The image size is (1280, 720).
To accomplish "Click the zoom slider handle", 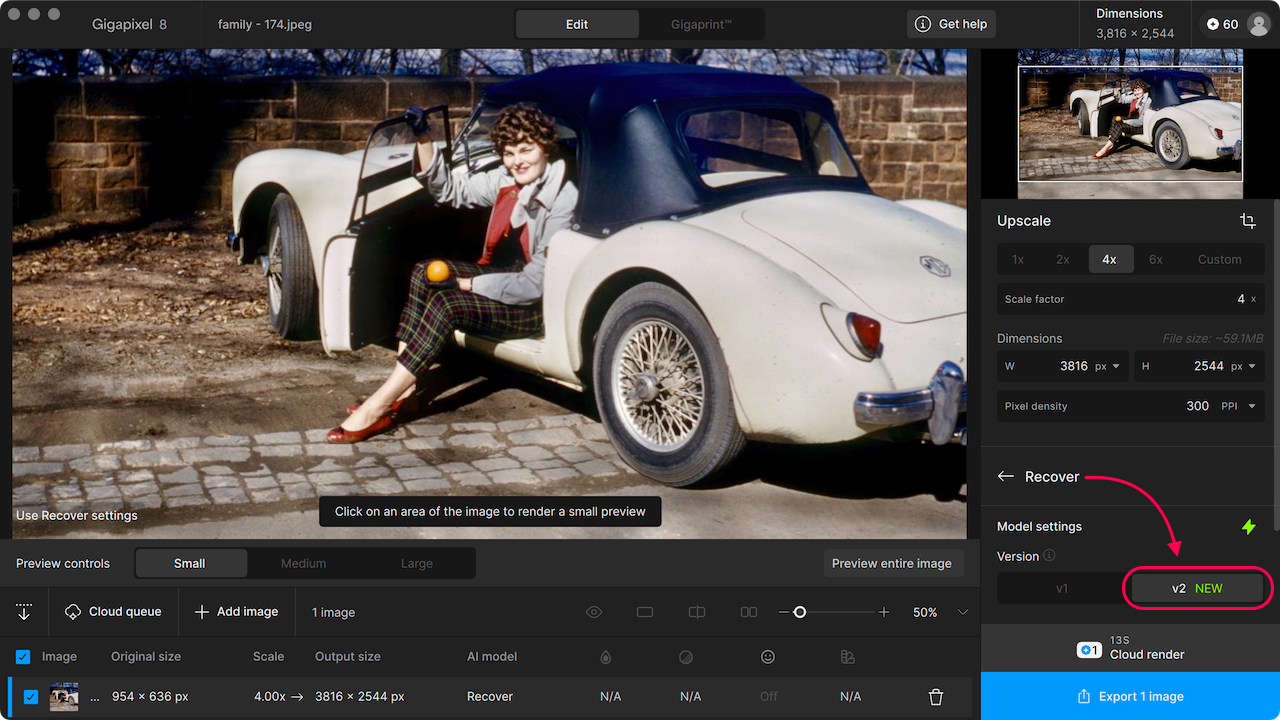I will [x=799, y=612].
